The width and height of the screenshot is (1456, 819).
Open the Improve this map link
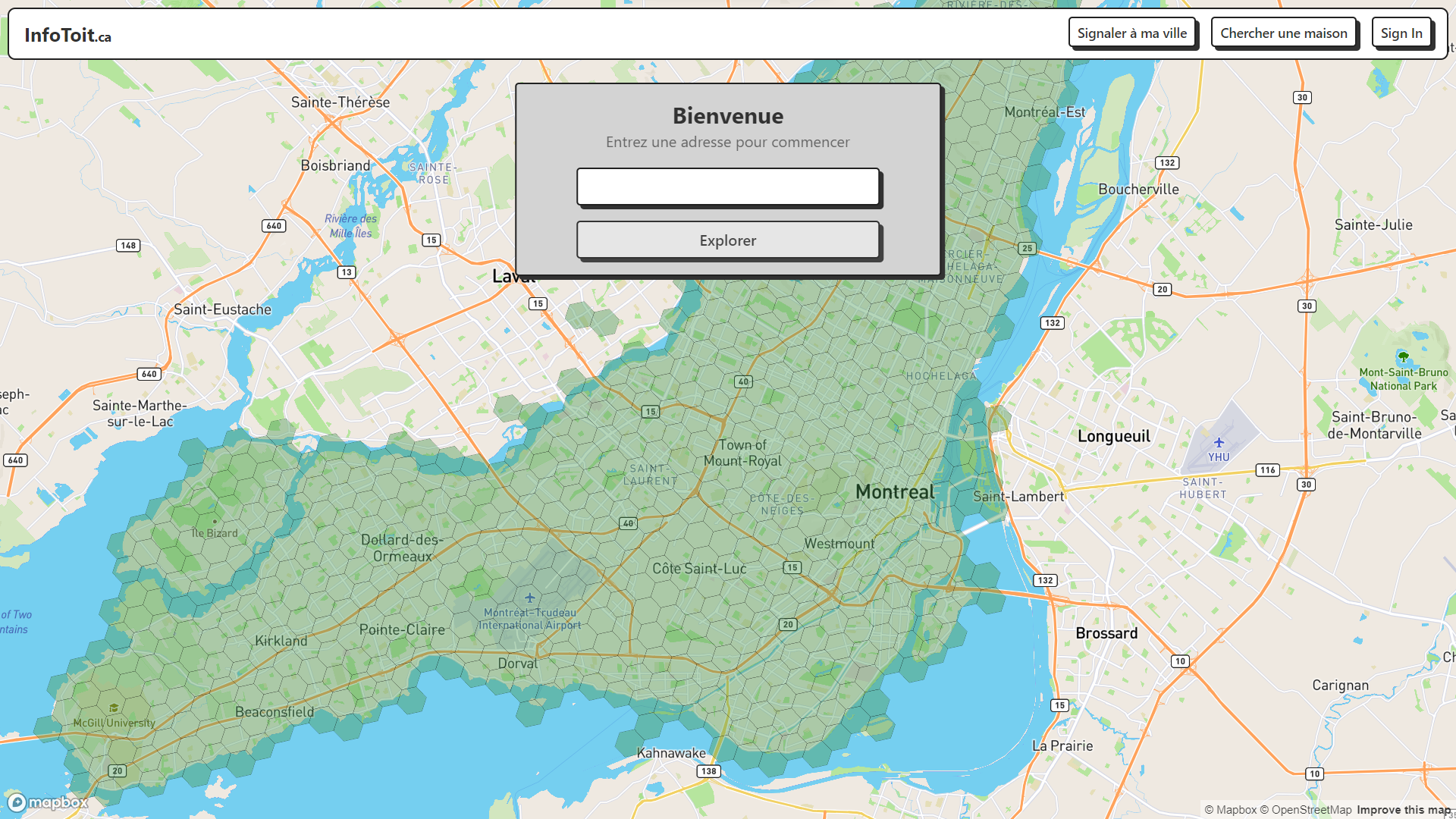point(1403,810)
